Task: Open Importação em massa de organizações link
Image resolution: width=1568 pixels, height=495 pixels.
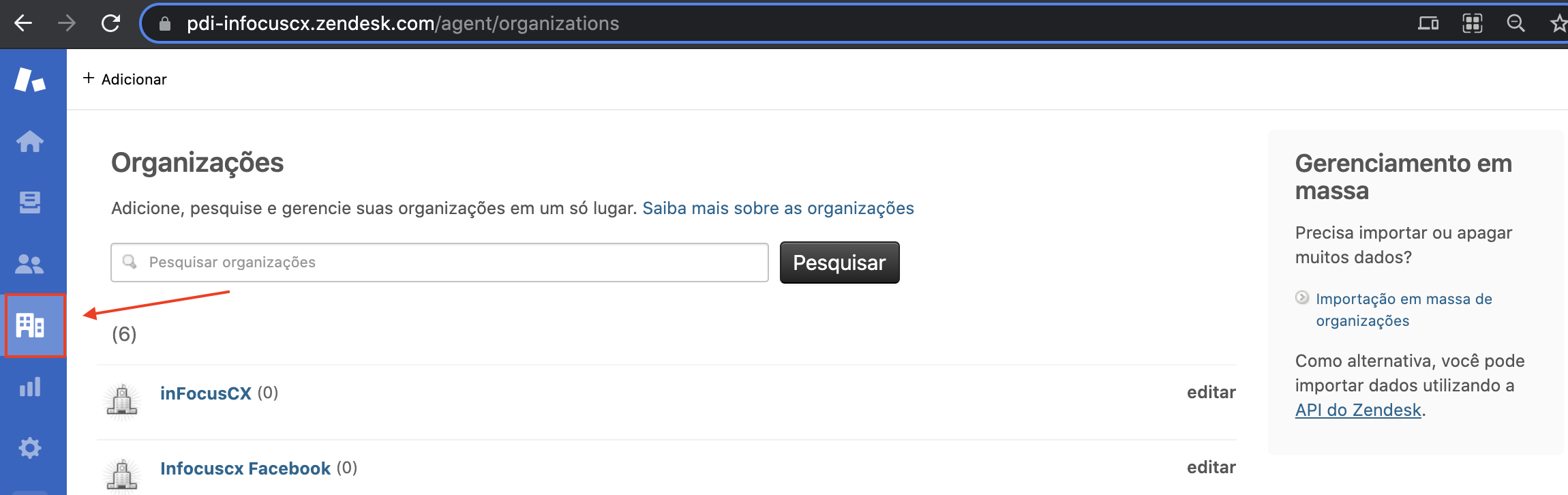Action: (1404, 310)
